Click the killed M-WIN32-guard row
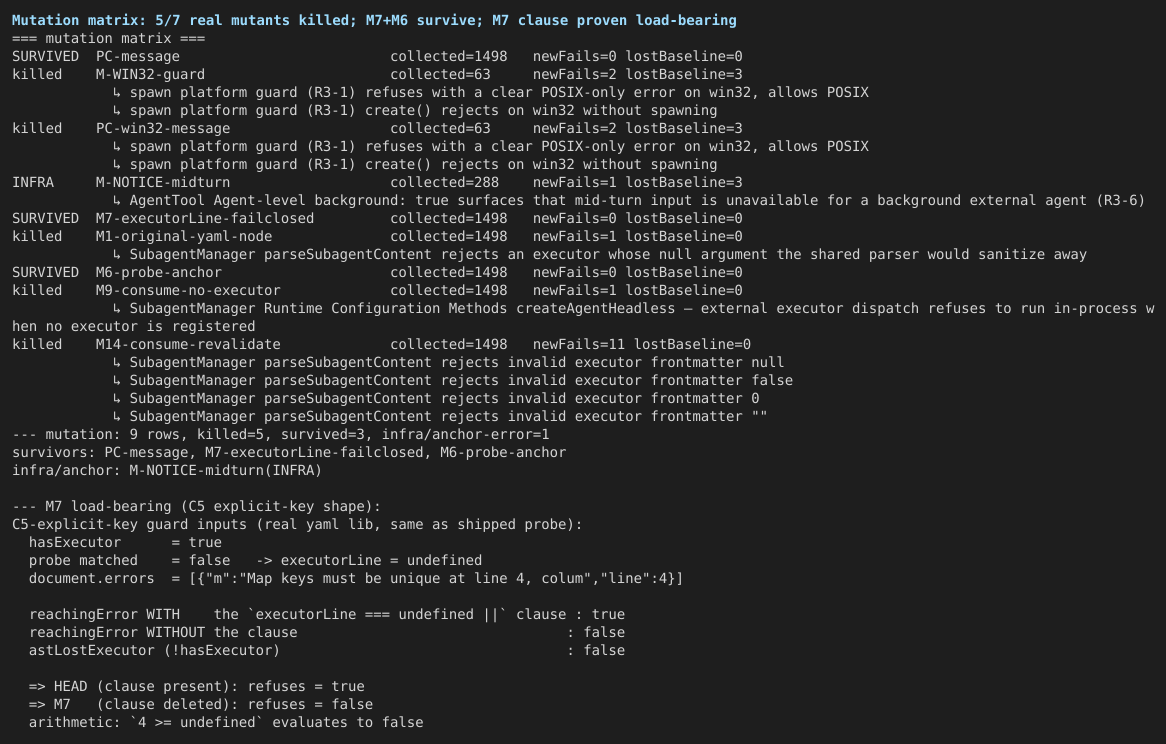Image resolution: width=1166 pixels, height=744 pixels. (377, 74)
